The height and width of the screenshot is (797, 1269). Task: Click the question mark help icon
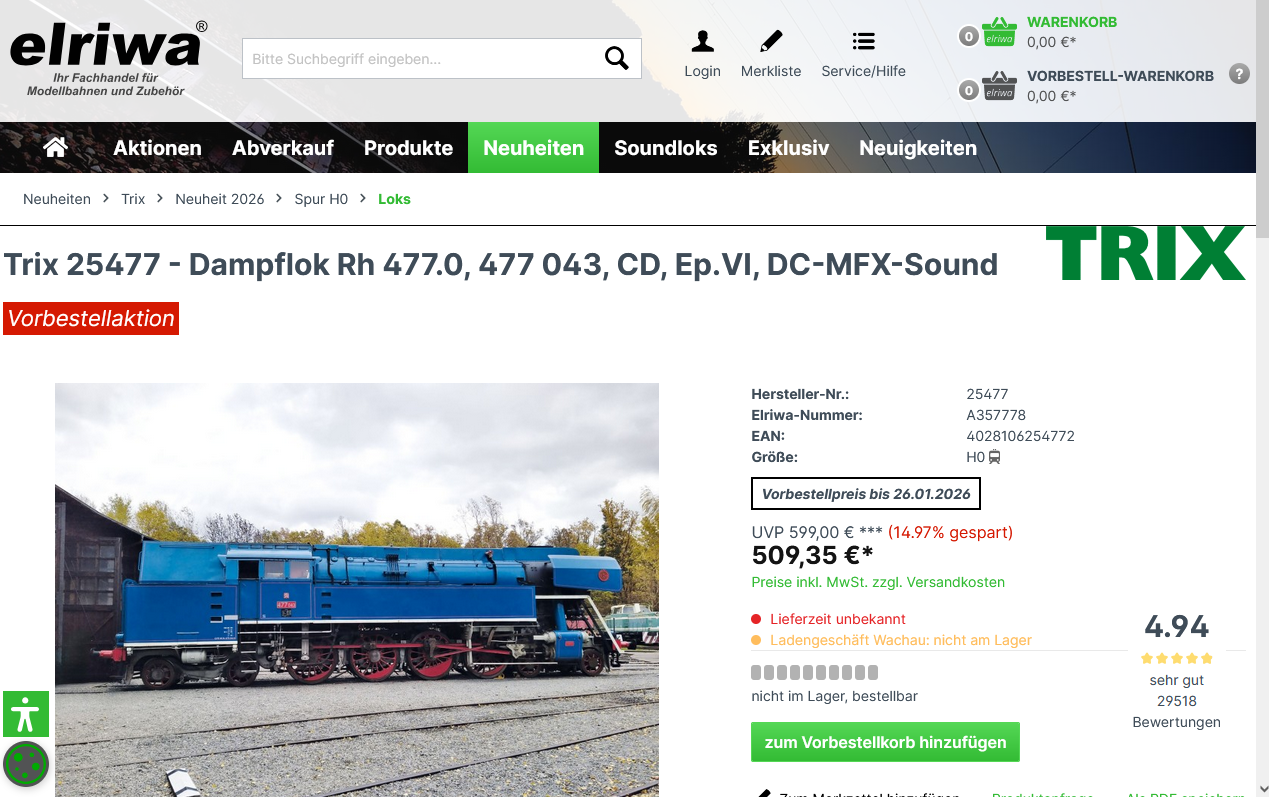click(1239, 73)
